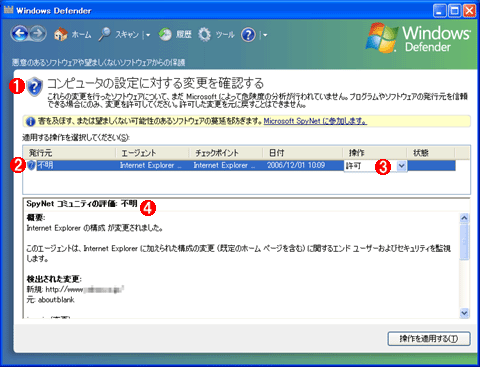
Task: Select the 不明 publisher row
Action: tap(239, 165)
